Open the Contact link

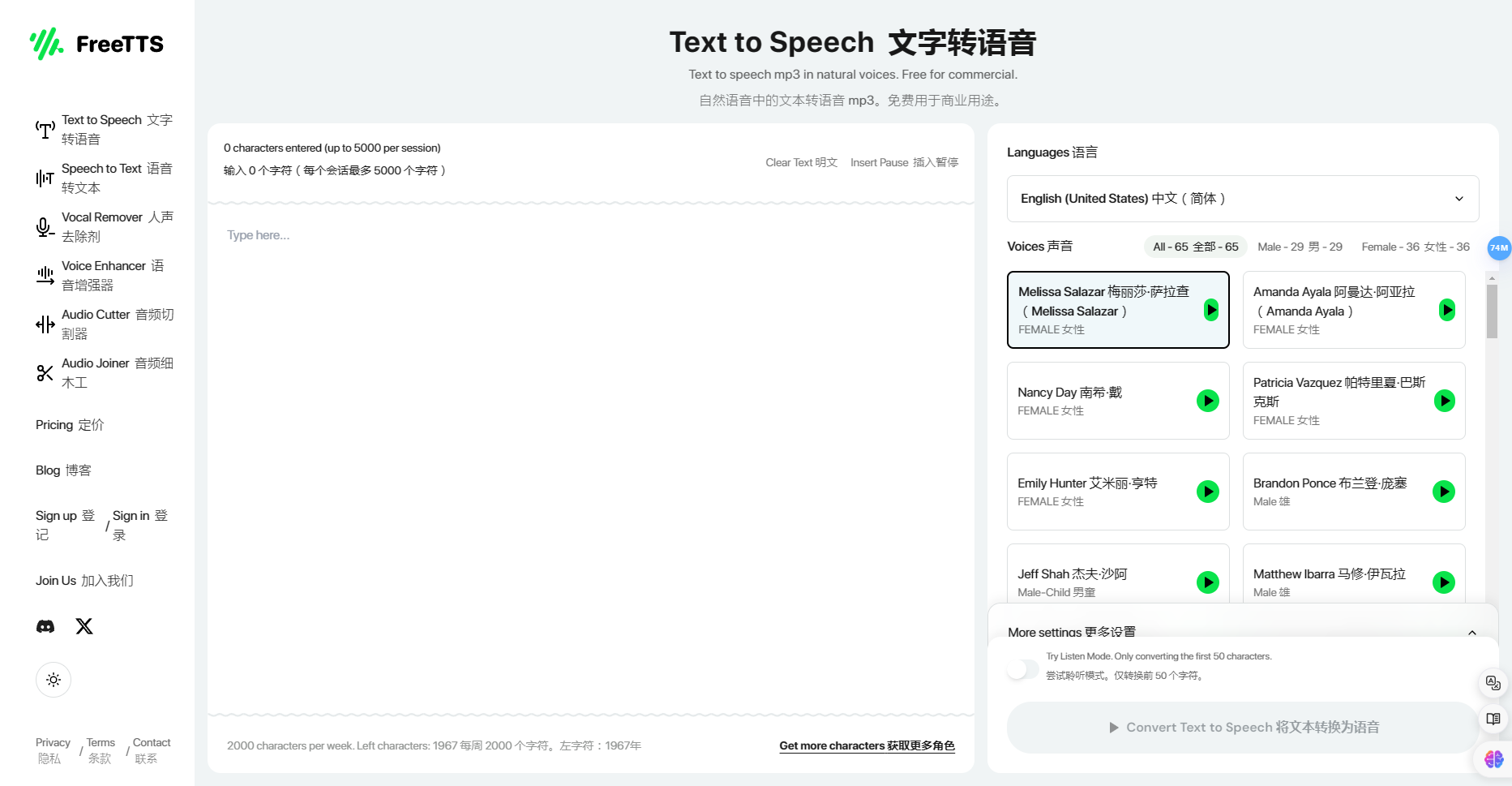[152, 750]
